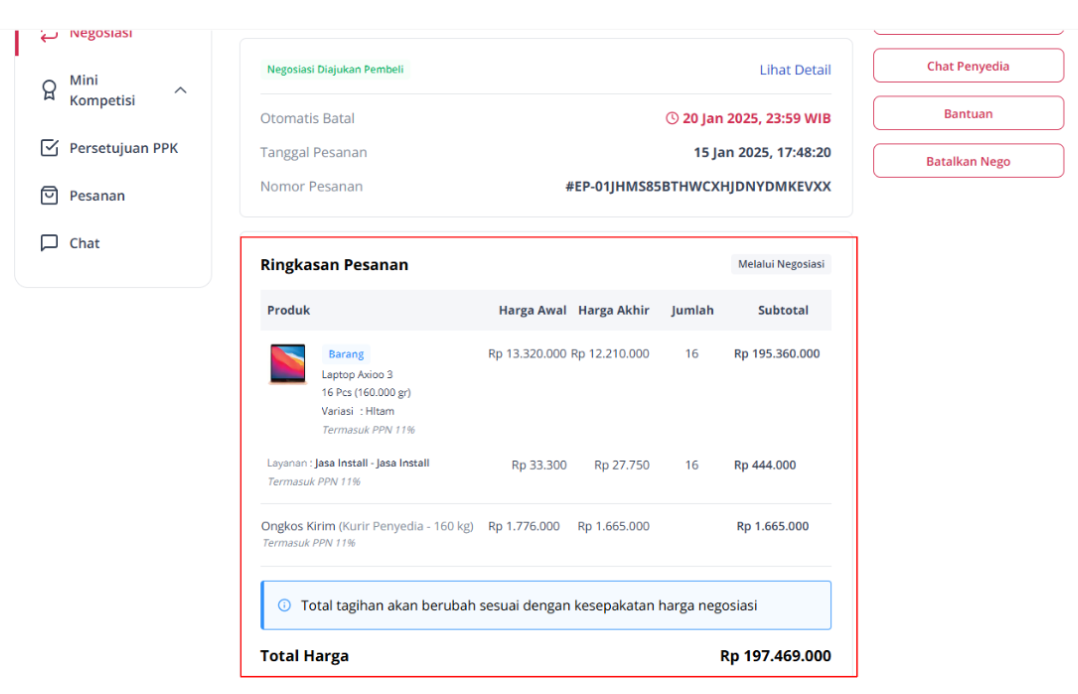The image size is (1078, 694).
Task: Click the info icon in blue notice
Action: coord(284,605)
